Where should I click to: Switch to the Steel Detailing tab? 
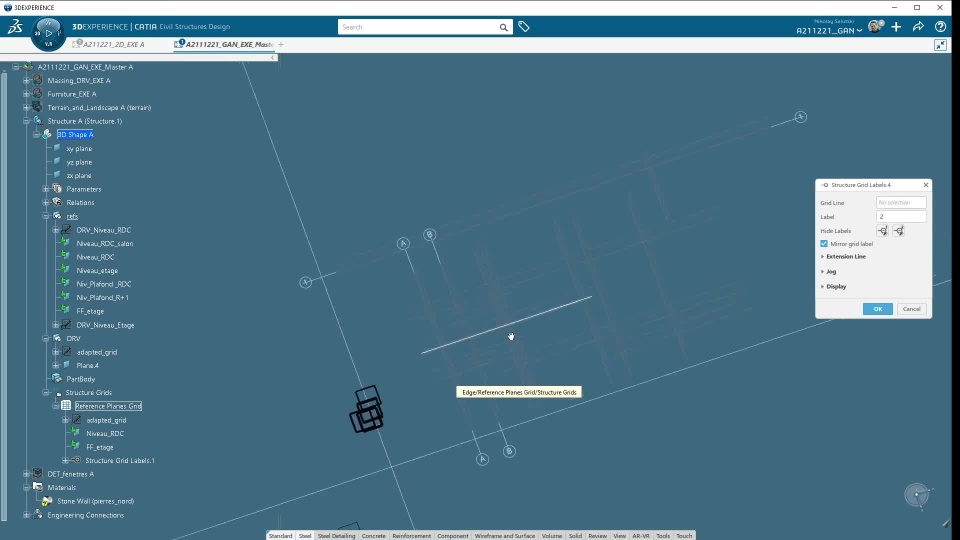[x=336, y=536]
